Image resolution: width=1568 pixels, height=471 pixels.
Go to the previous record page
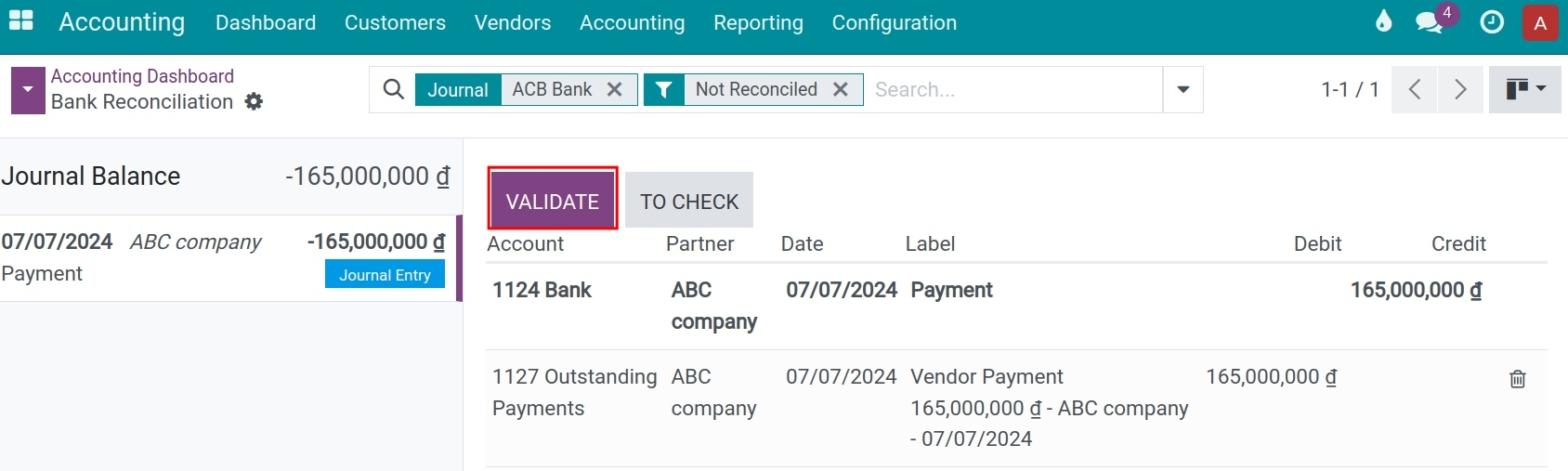(1415, 89)
